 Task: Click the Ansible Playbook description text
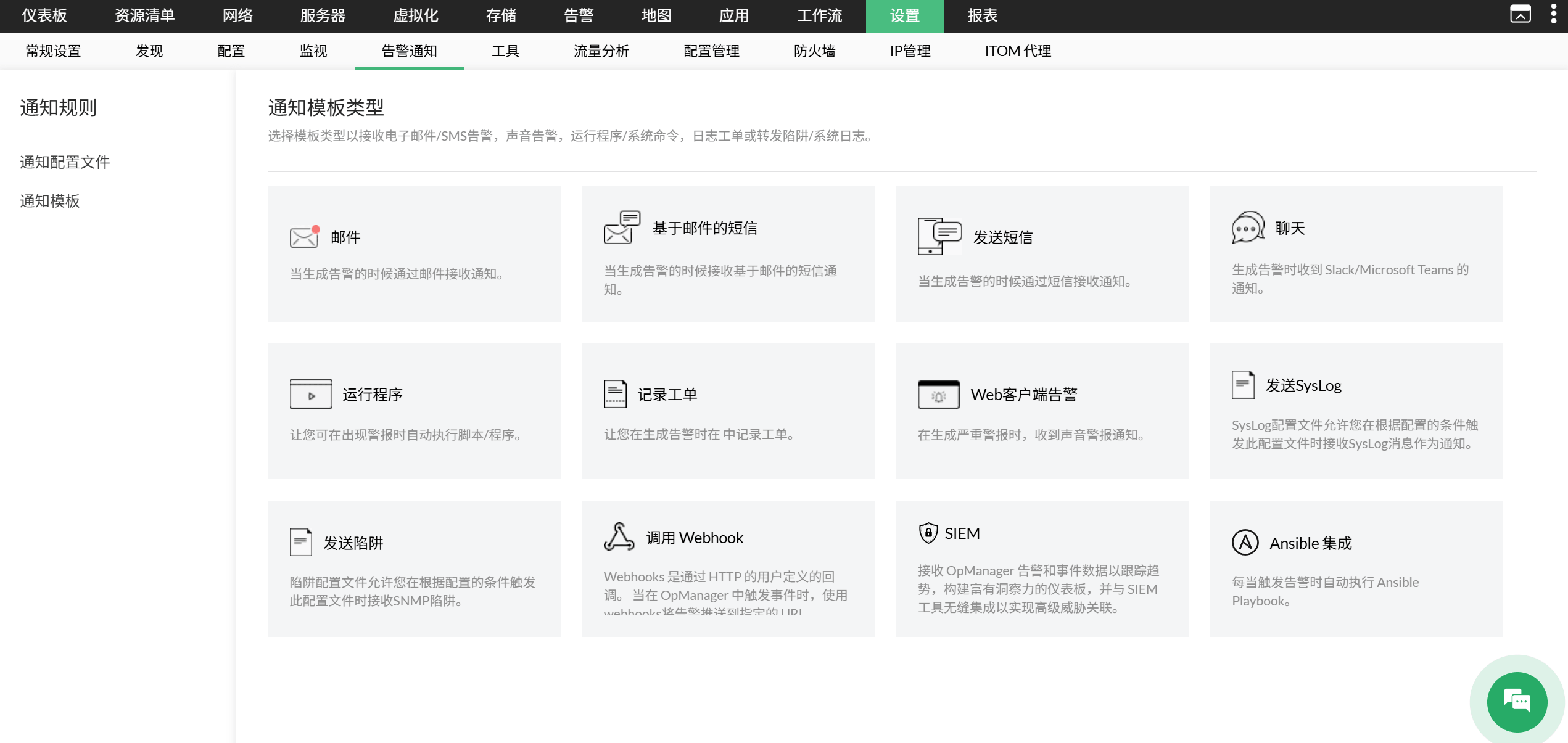(x=1326, y=591)
